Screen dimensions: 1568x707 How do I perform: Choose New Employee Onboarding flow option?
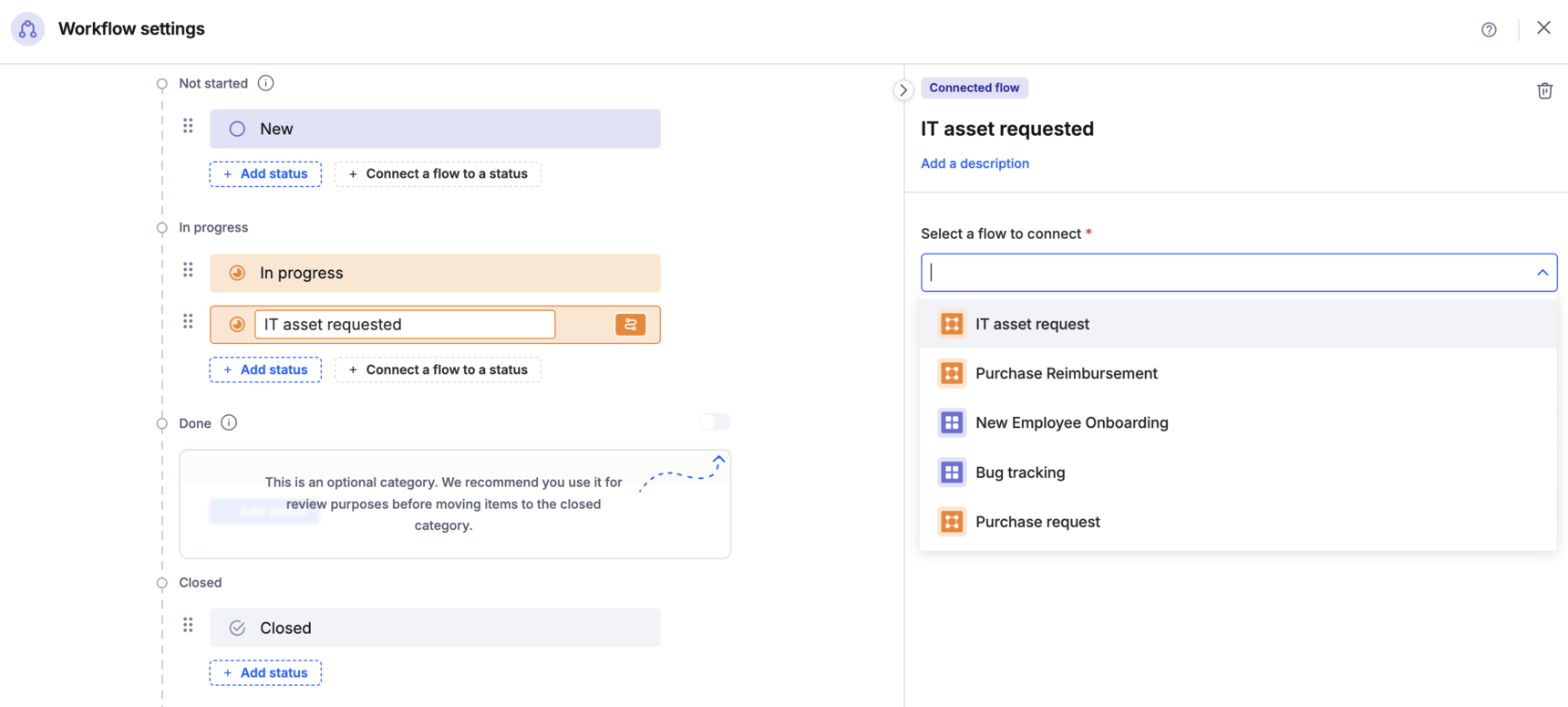[x=1071, y=422]
